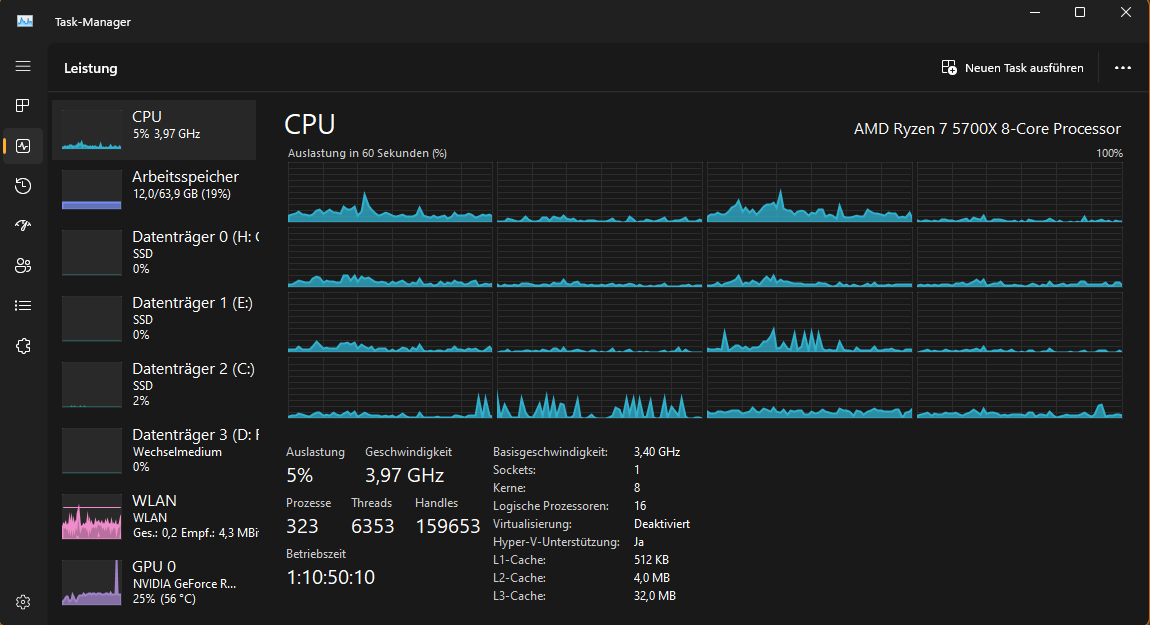
Task: Click the WLAN pink throughput thumbnail
Action: click(92, 516)
